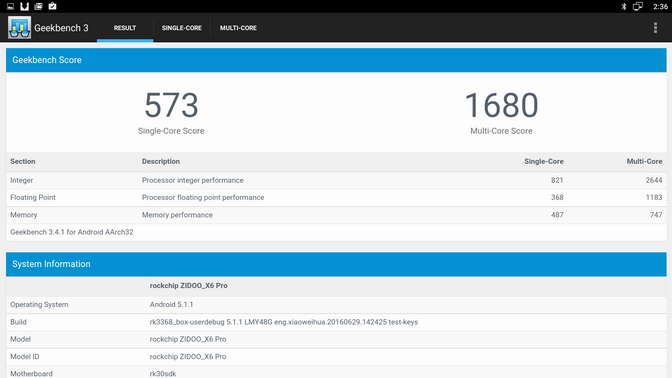Viewport: 672px width, 378px height.
Task: Select Processor integer performance description
Action: pyautogui.click(x=192, y=180)
